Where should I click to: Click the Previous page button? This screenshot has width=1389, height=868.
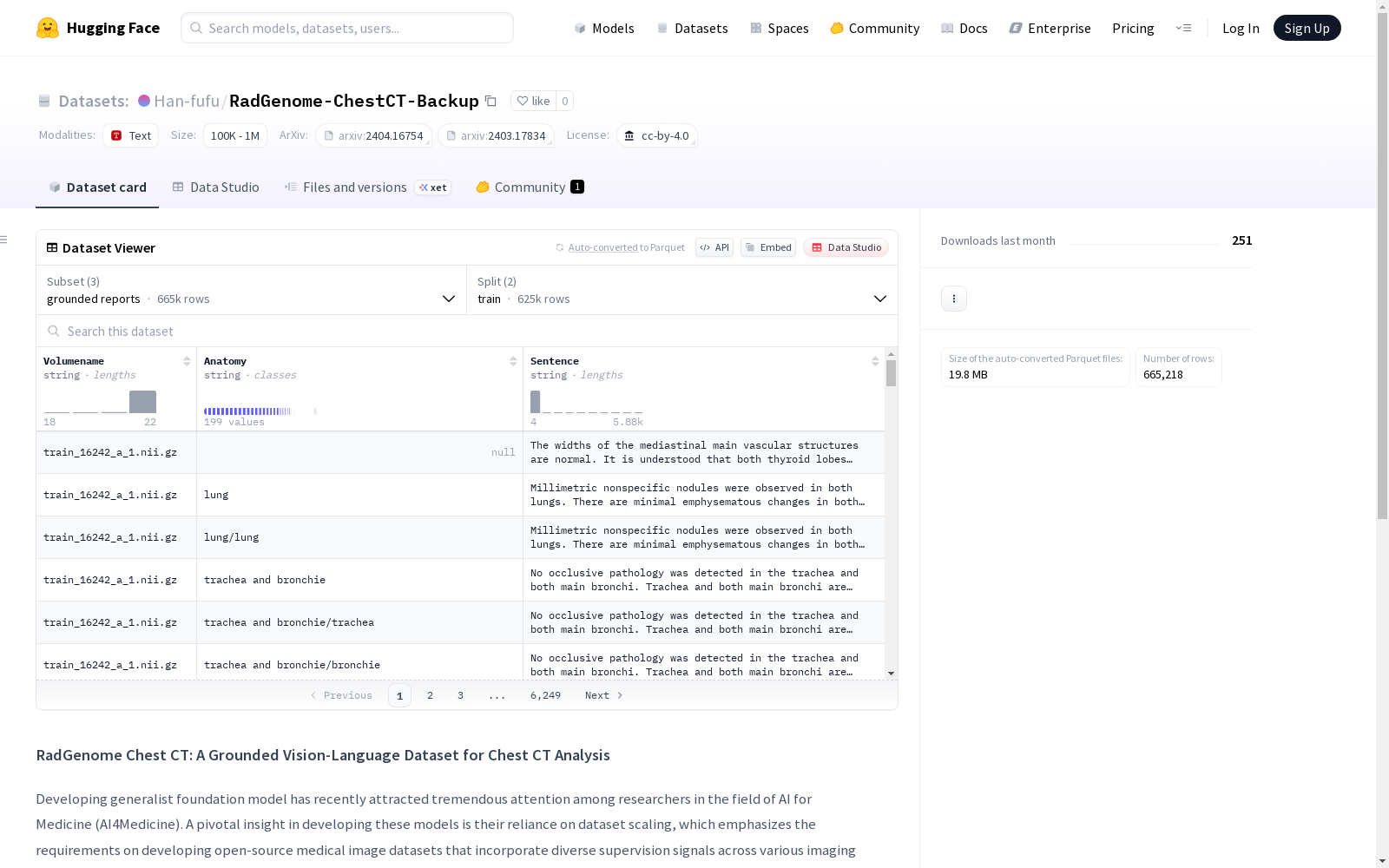pyautogui.click(x=341, y=695)
